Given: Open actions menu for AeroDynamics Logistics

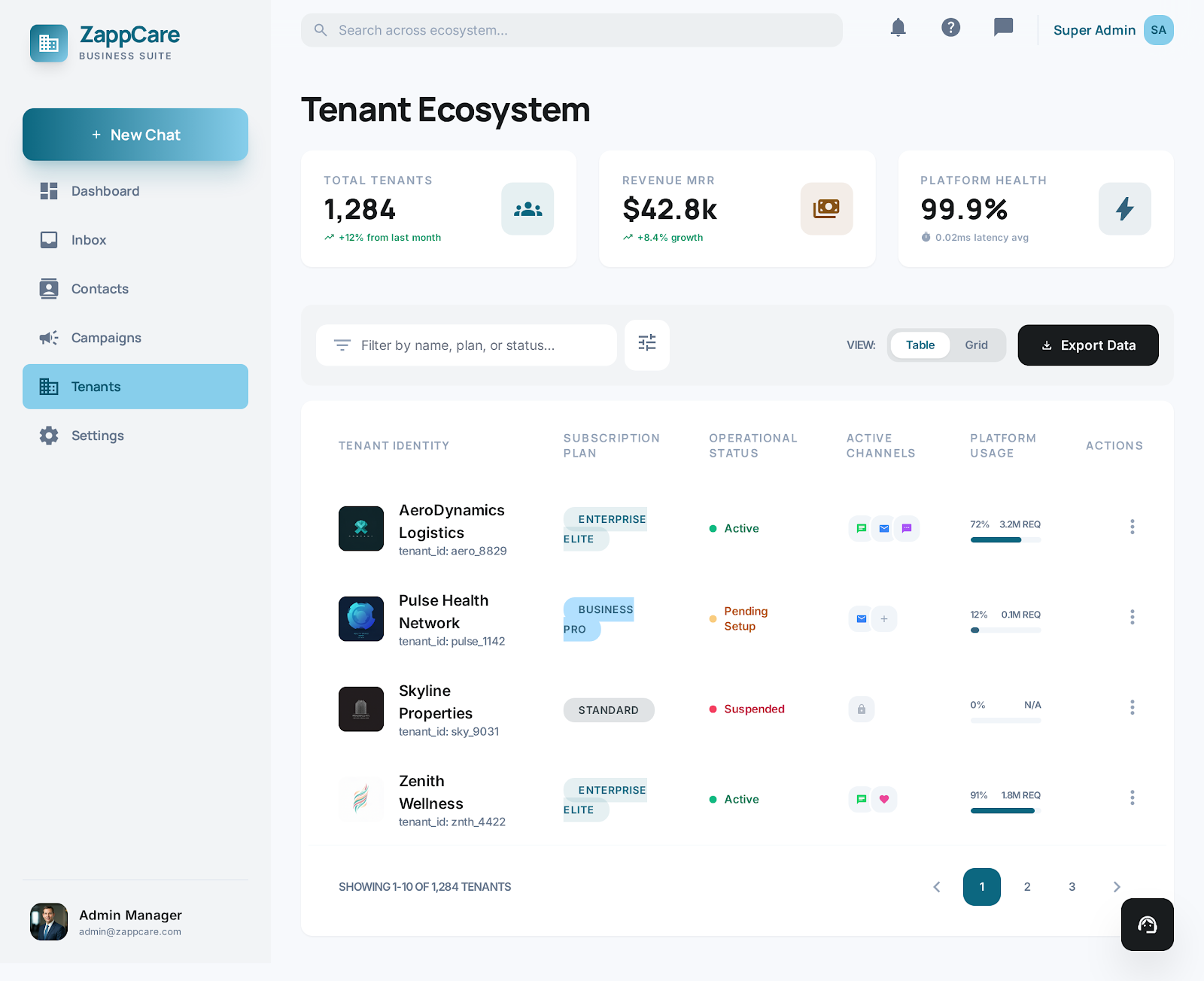Looking at the screenshot, I should tap(1132, 527).
